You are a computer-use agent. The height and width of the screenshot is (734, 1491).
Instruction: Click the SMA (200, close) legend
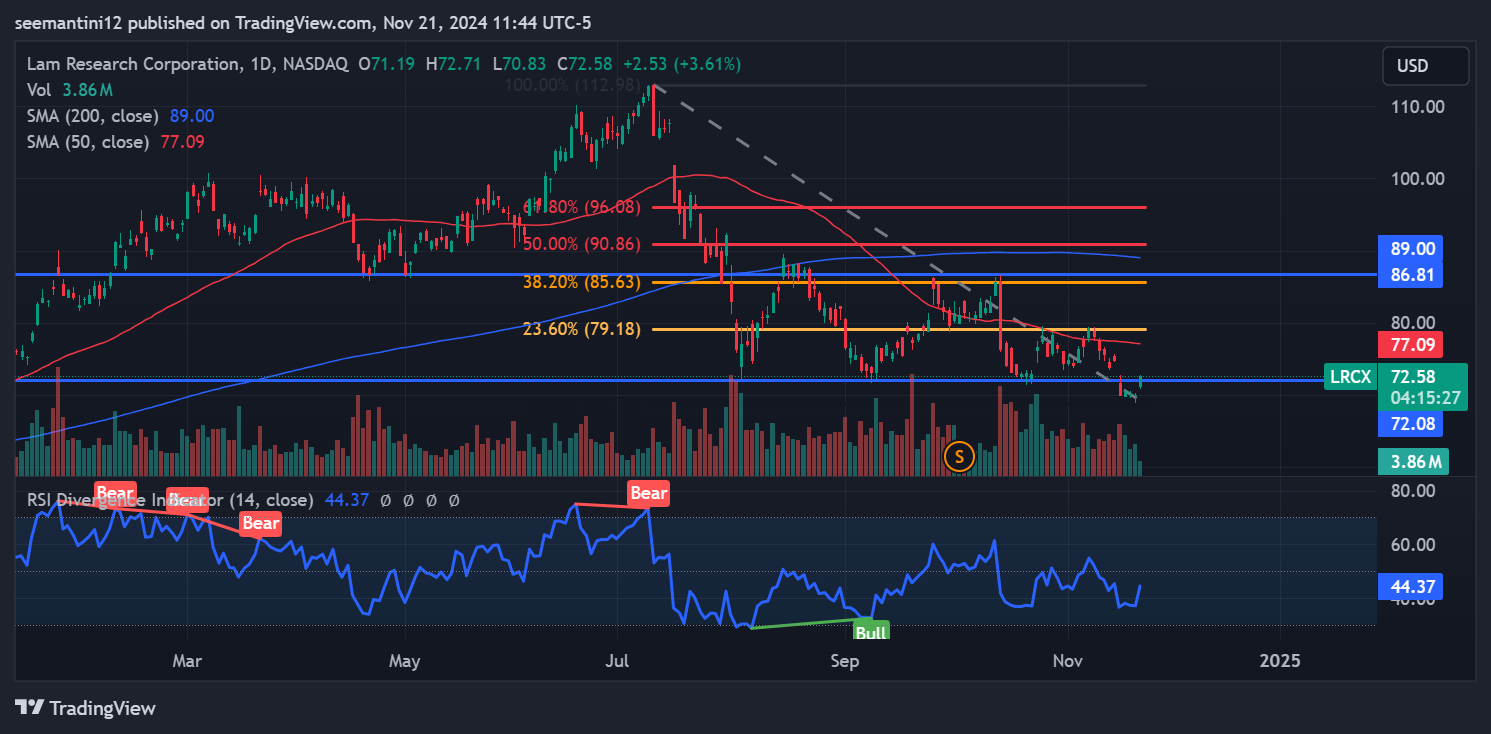(120, 116)
